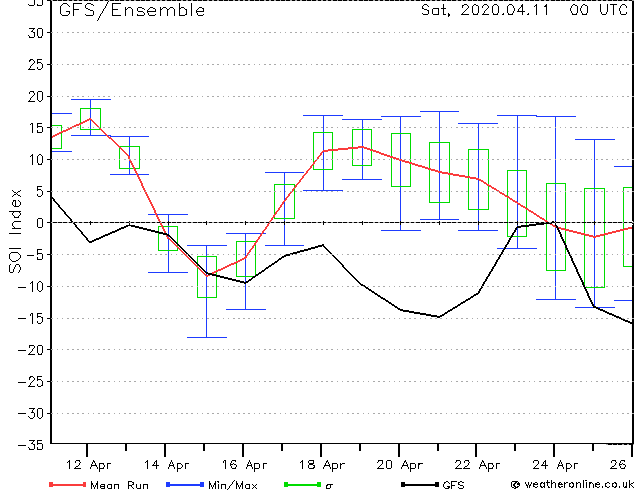Click the red 'Mean Run' legend line

[68, 484]
